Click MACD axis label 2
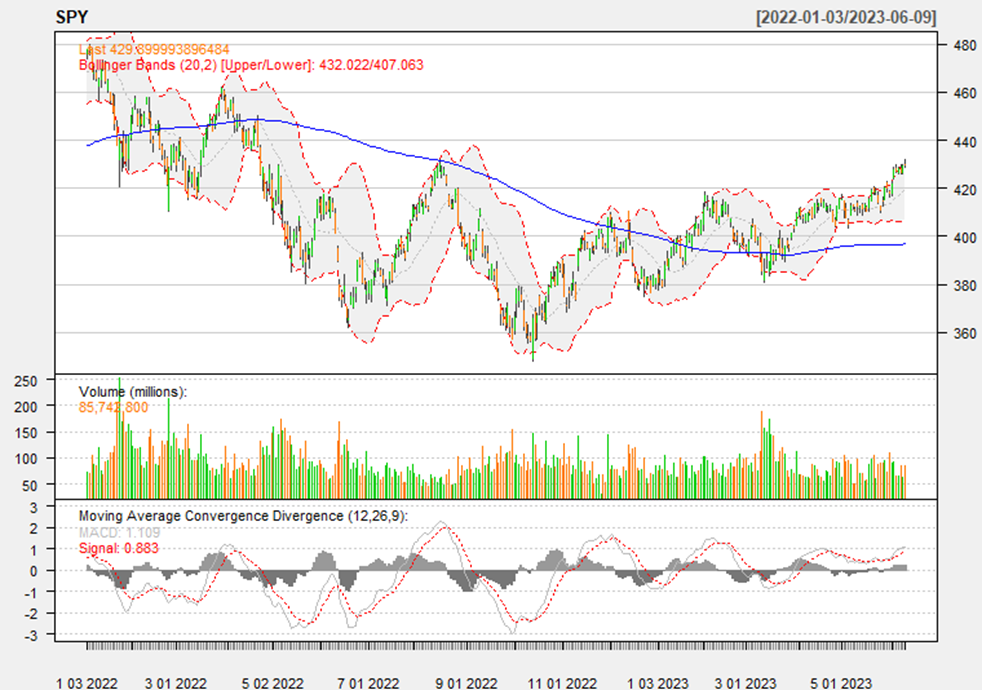Screen dimensions: 982x690 coord(34,528)
